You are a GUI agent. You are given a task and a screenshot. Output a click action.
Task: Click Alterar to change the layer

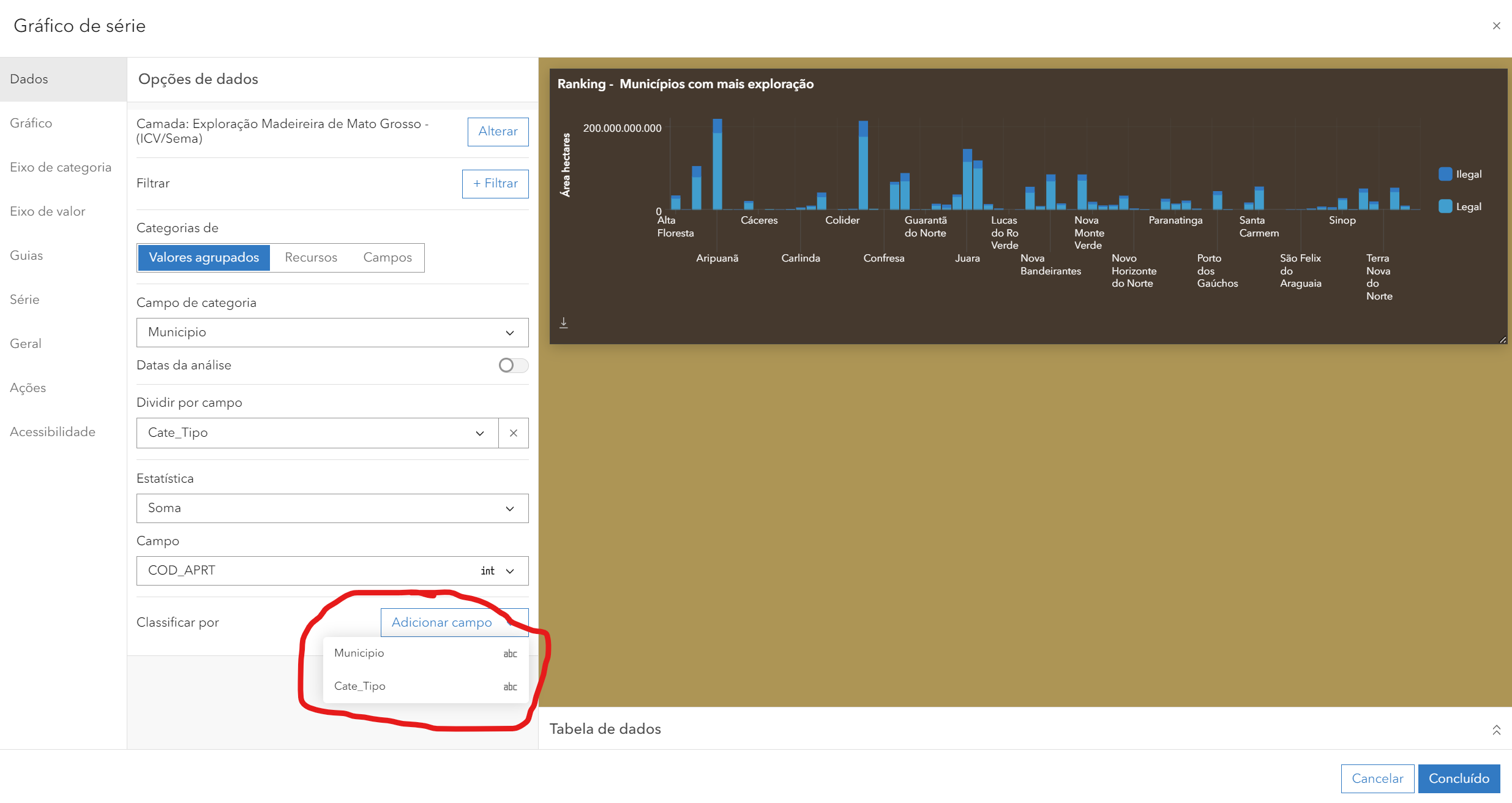point(497,131)
